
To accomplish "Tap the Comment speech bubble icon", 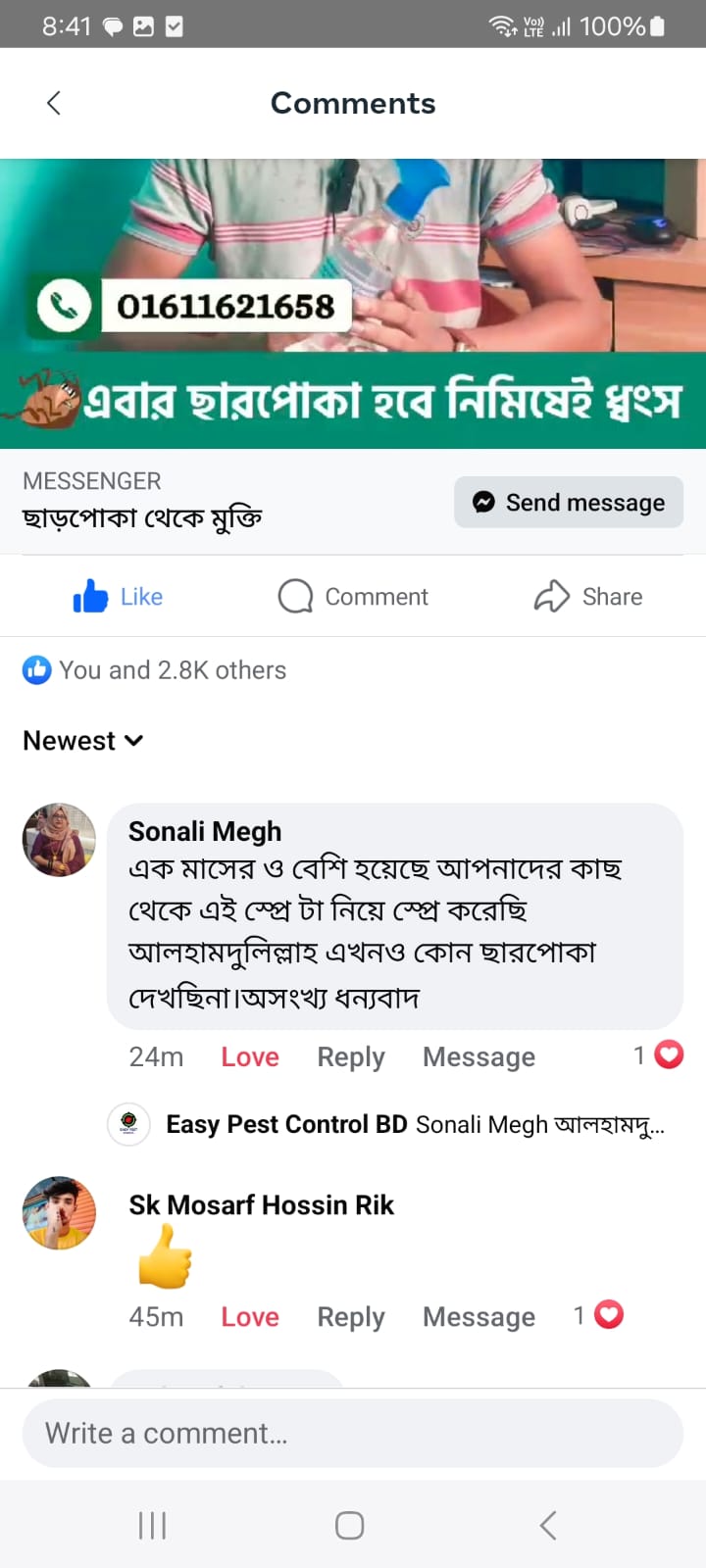I will coord(295,596).
